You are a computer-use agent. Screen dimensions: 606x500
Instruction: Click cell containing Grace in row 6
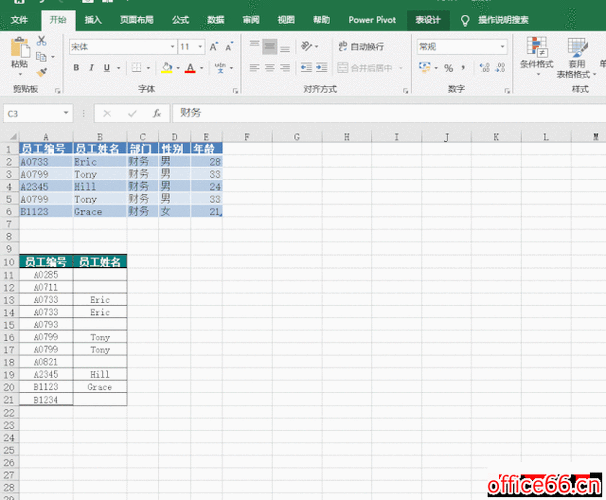point(100,211)
